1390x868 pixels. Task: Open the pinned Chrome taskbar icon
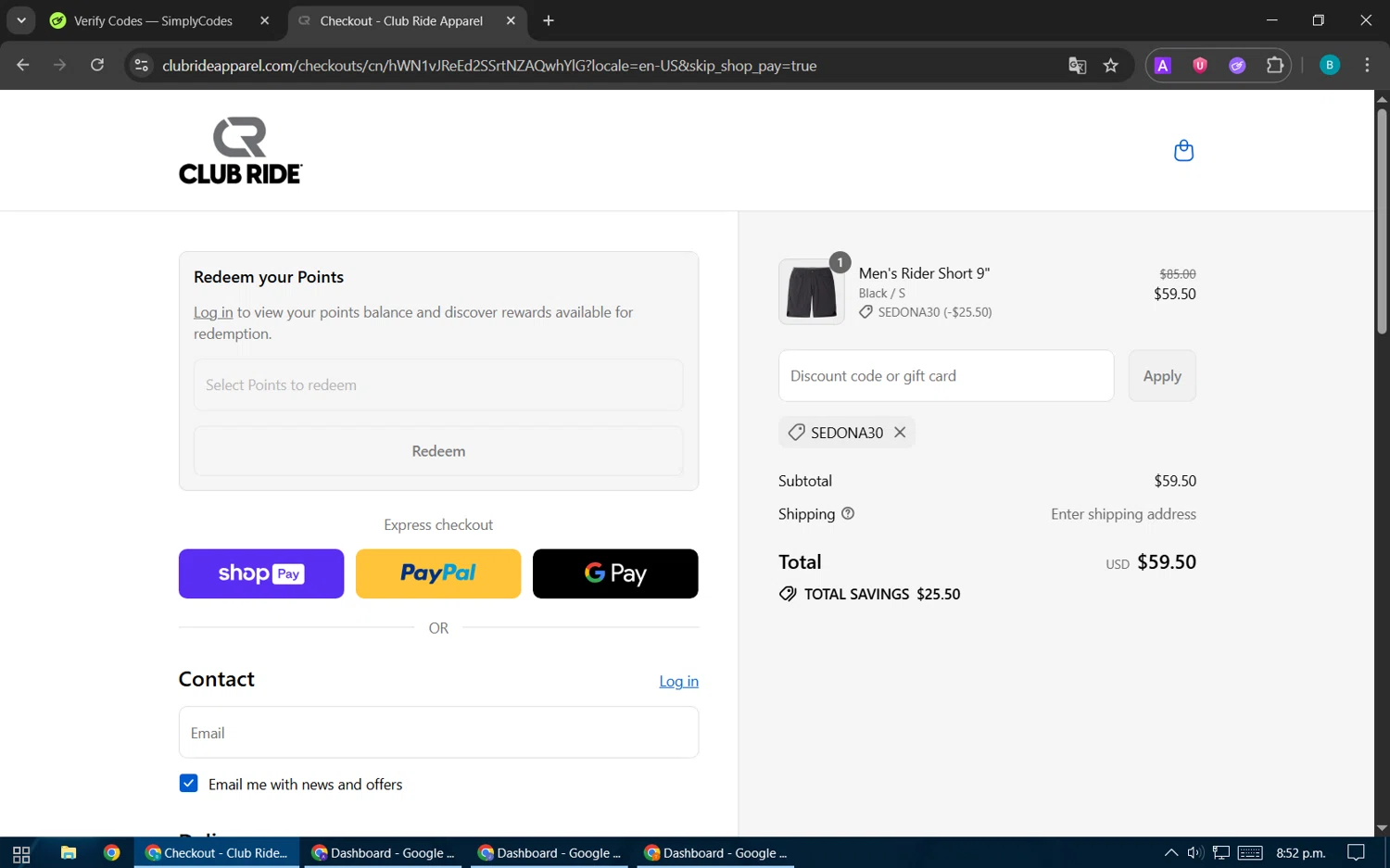(x=112, y=853)
